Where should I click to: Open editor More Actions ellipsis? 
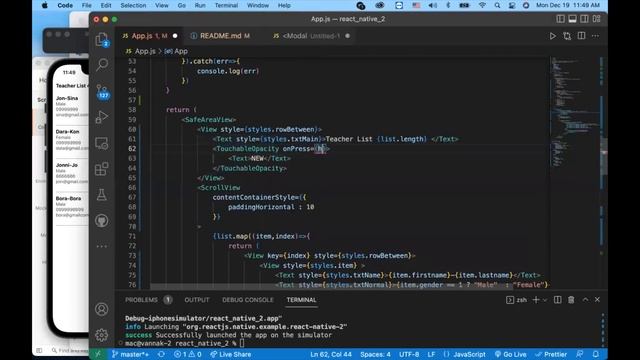tap(596, 36)
